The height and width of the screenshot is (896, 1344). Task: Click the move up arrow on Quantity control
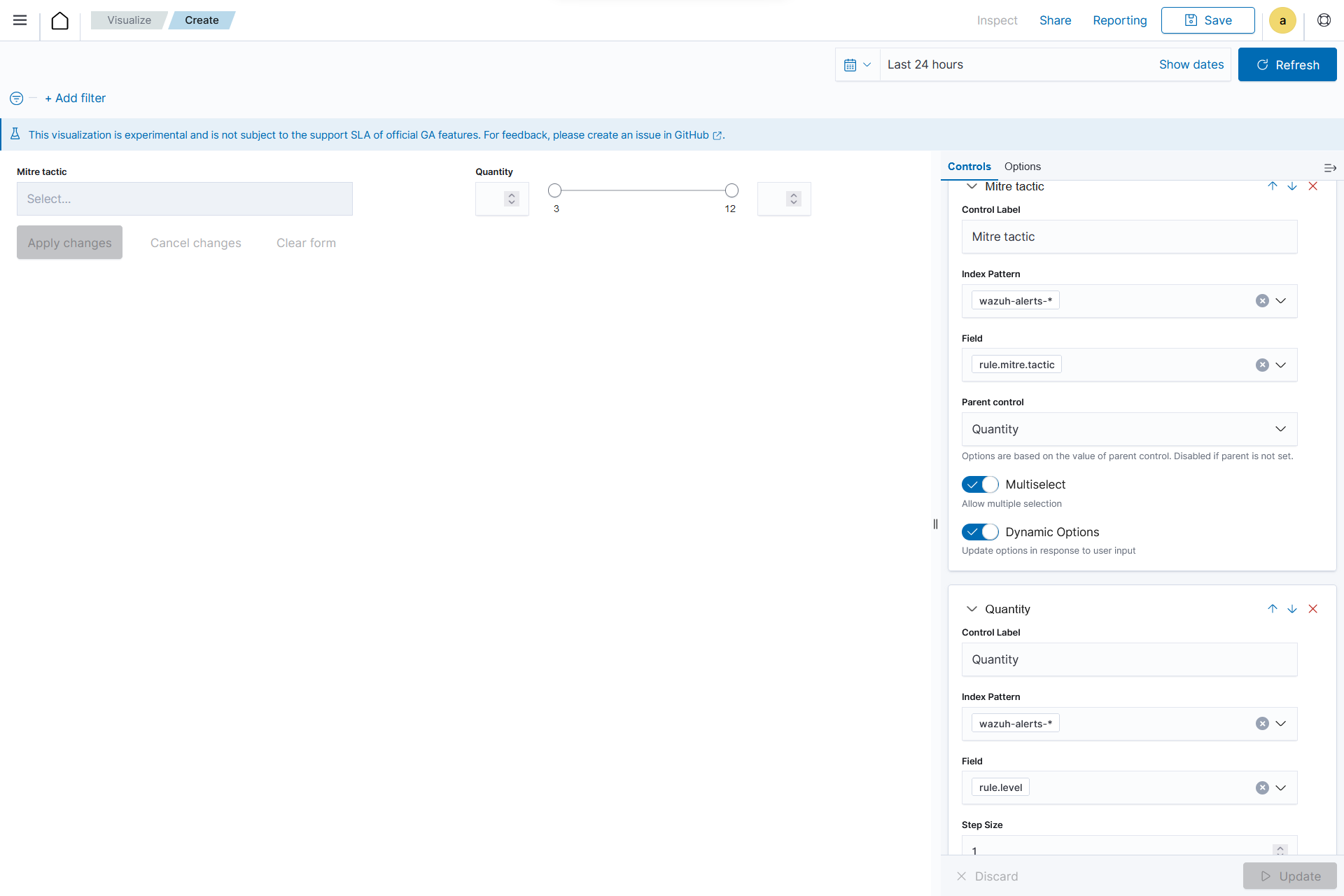[1272, 608]
